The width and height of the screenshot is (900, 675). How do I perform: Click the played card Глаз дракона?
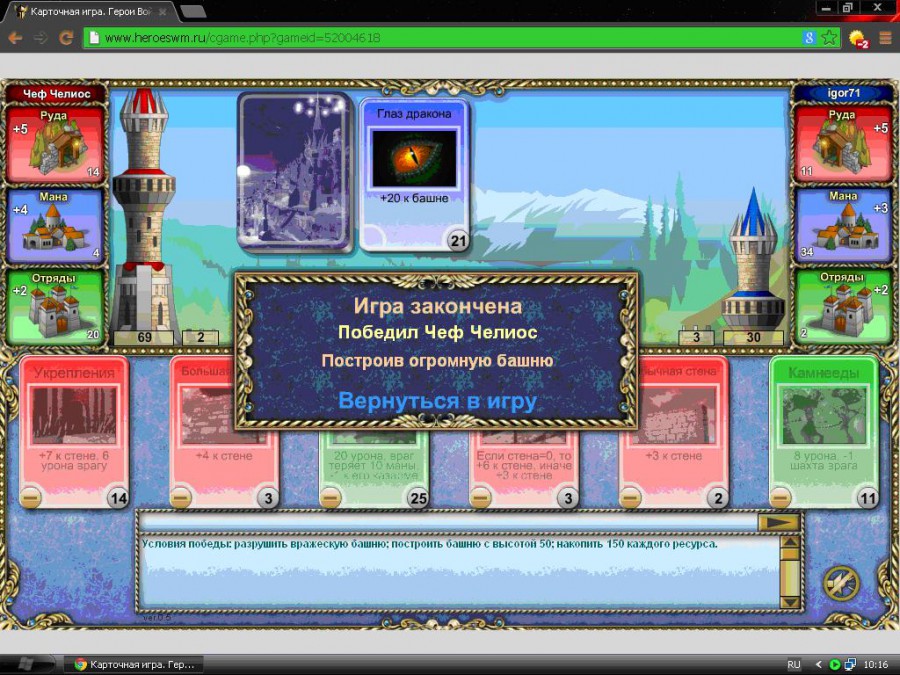[x=414, y=175]
